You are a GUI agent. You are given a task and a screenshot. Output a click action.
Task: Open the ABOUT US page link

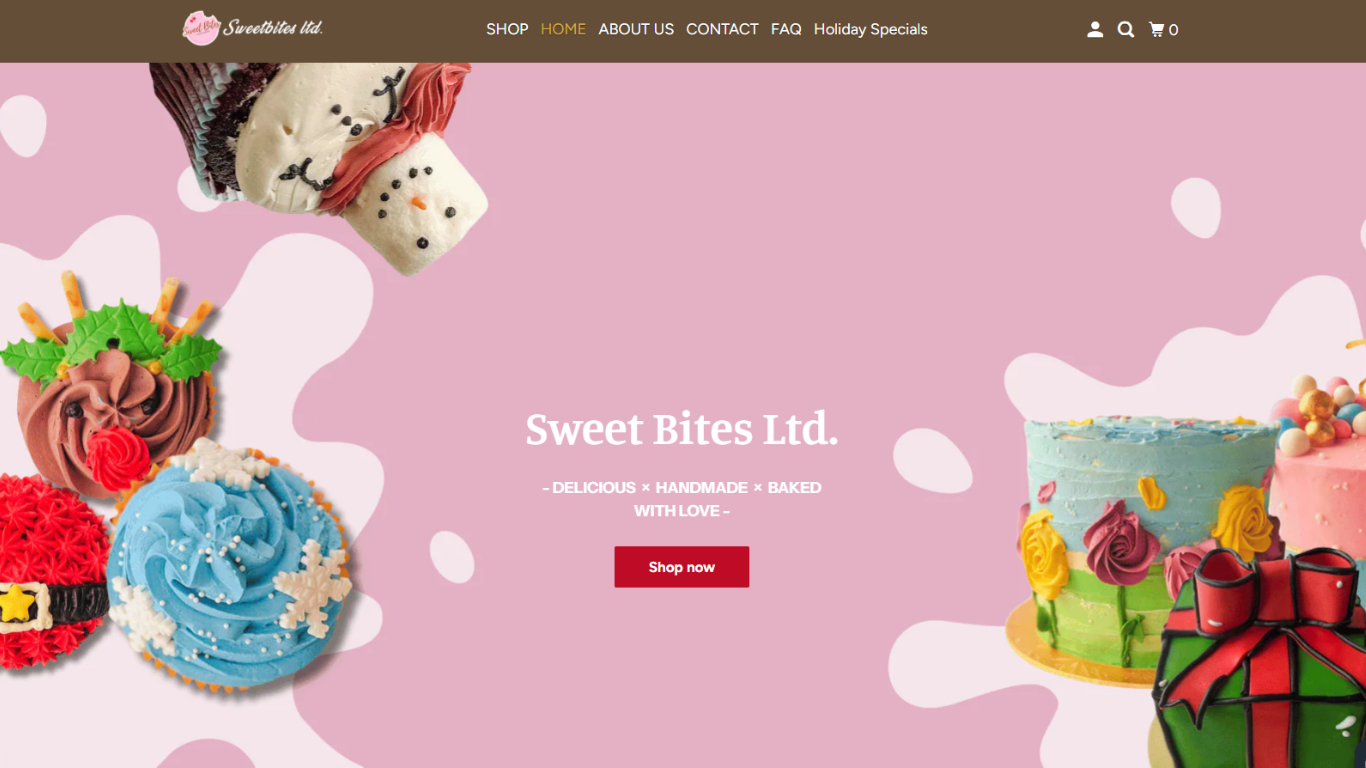coord(636,30)
